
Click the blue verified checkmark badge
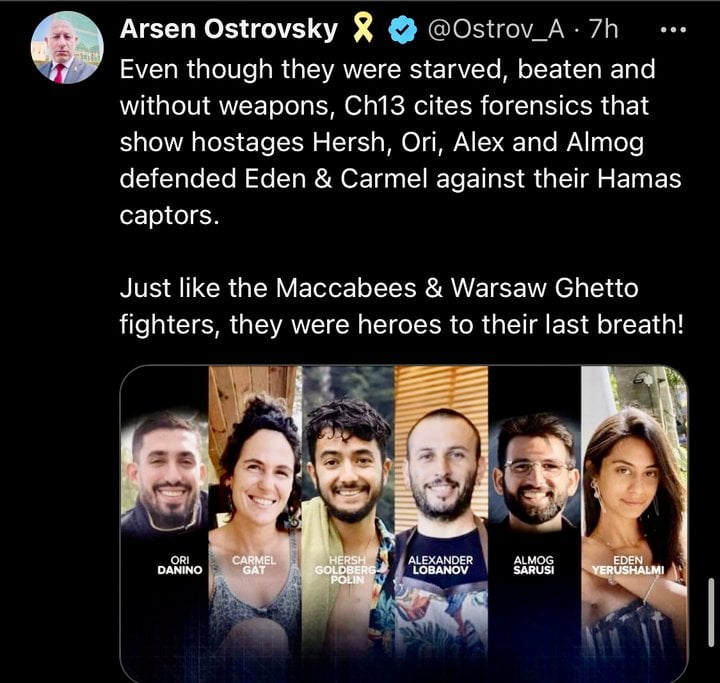coord(402,29)
